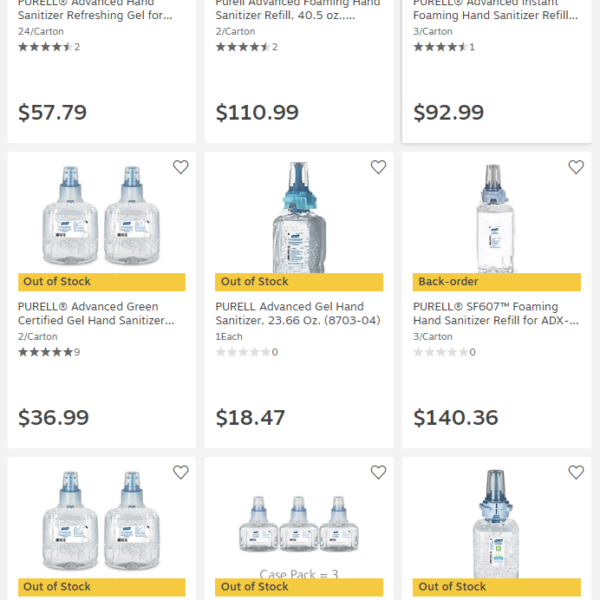Click the Back-order label on SF607 Foaming Refill
600x600 pixels.
(447, 282)
